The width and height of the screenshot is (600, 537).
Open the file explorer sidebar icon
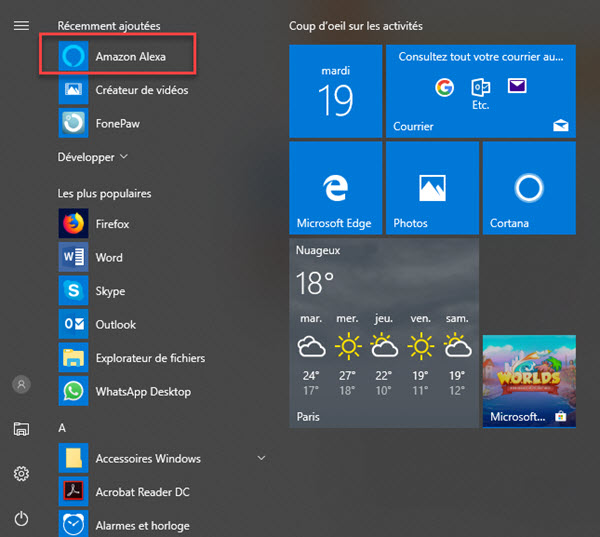coord(21,429)
